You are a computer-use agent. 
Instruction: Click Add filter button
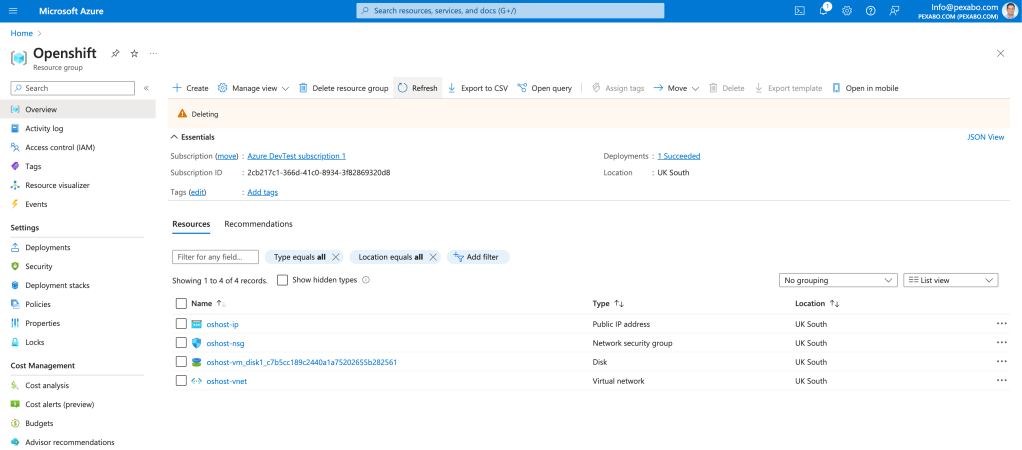click(478, 257)
